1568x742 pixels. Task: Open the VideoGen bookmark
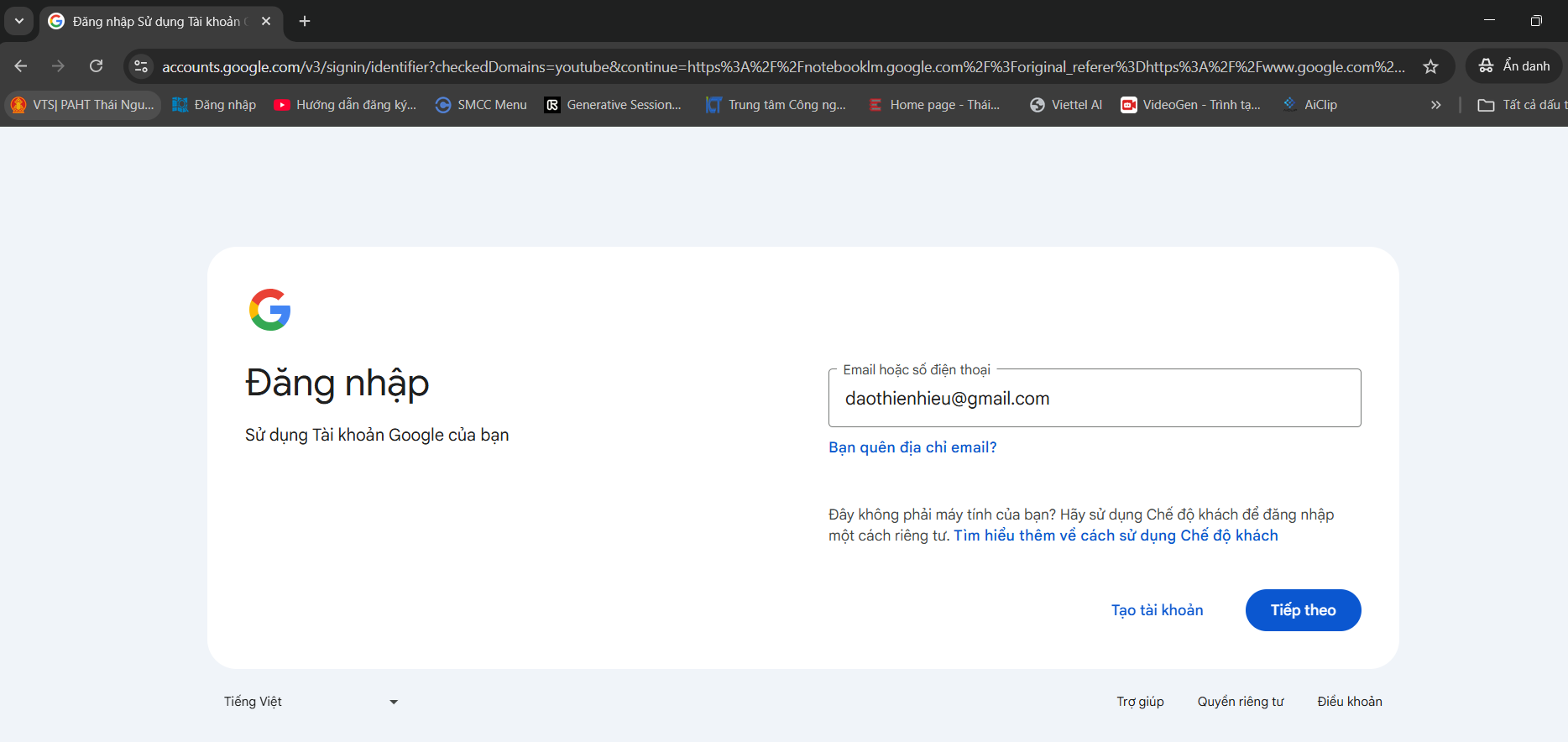click(1190, 105)
